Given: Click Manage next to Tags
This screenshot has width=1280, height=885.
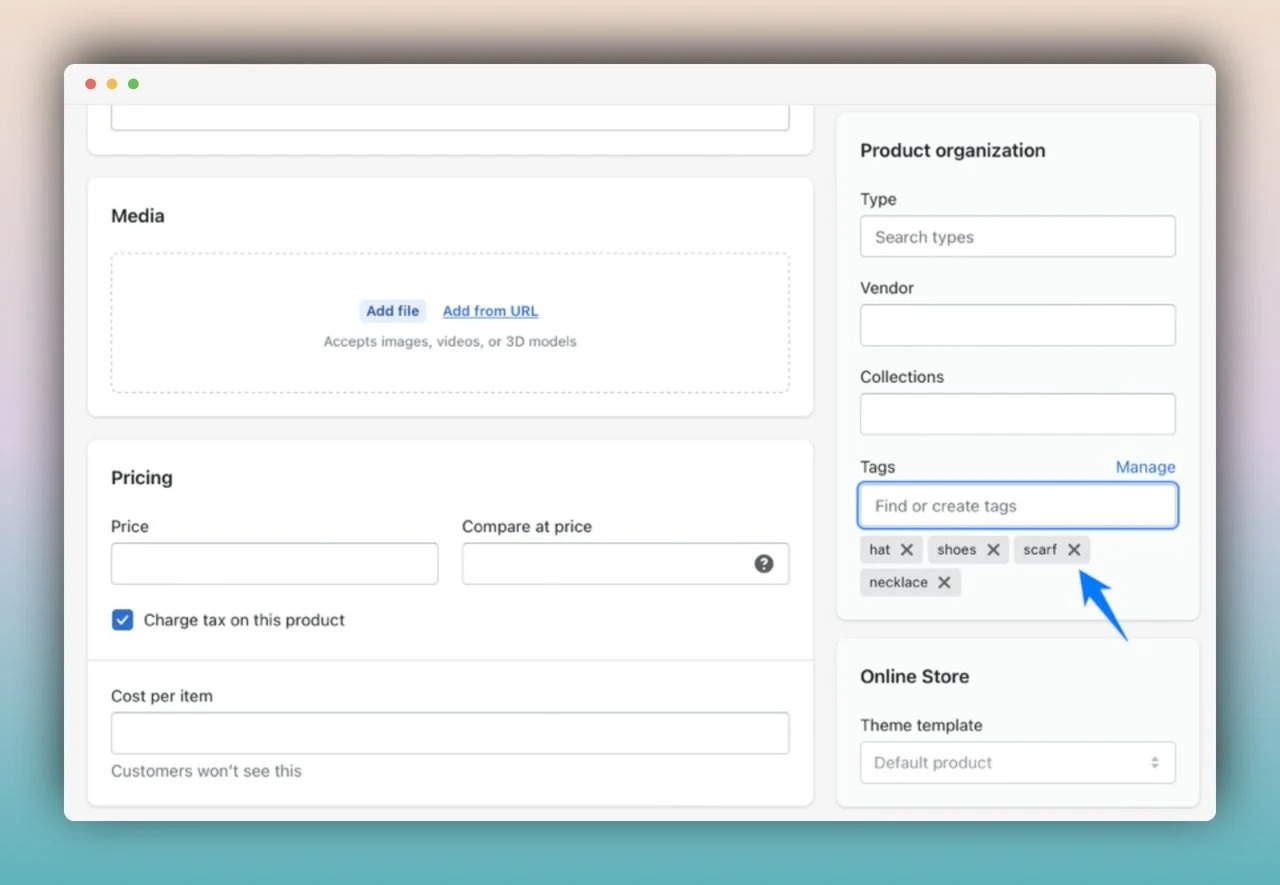Looking at the screenshot, I should [x=1145, y=467].
